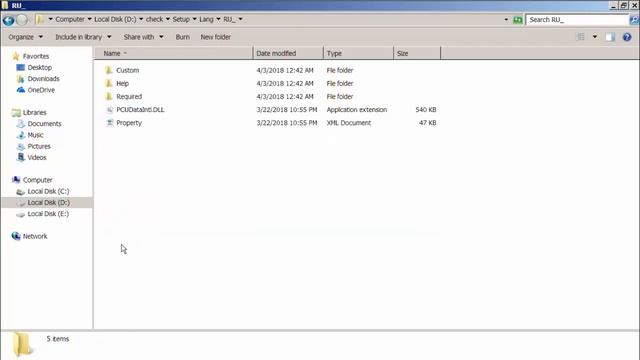Click the Burn toolbar button
The height and width of the screenshot is (360, 640).
[x=182, y=37]
